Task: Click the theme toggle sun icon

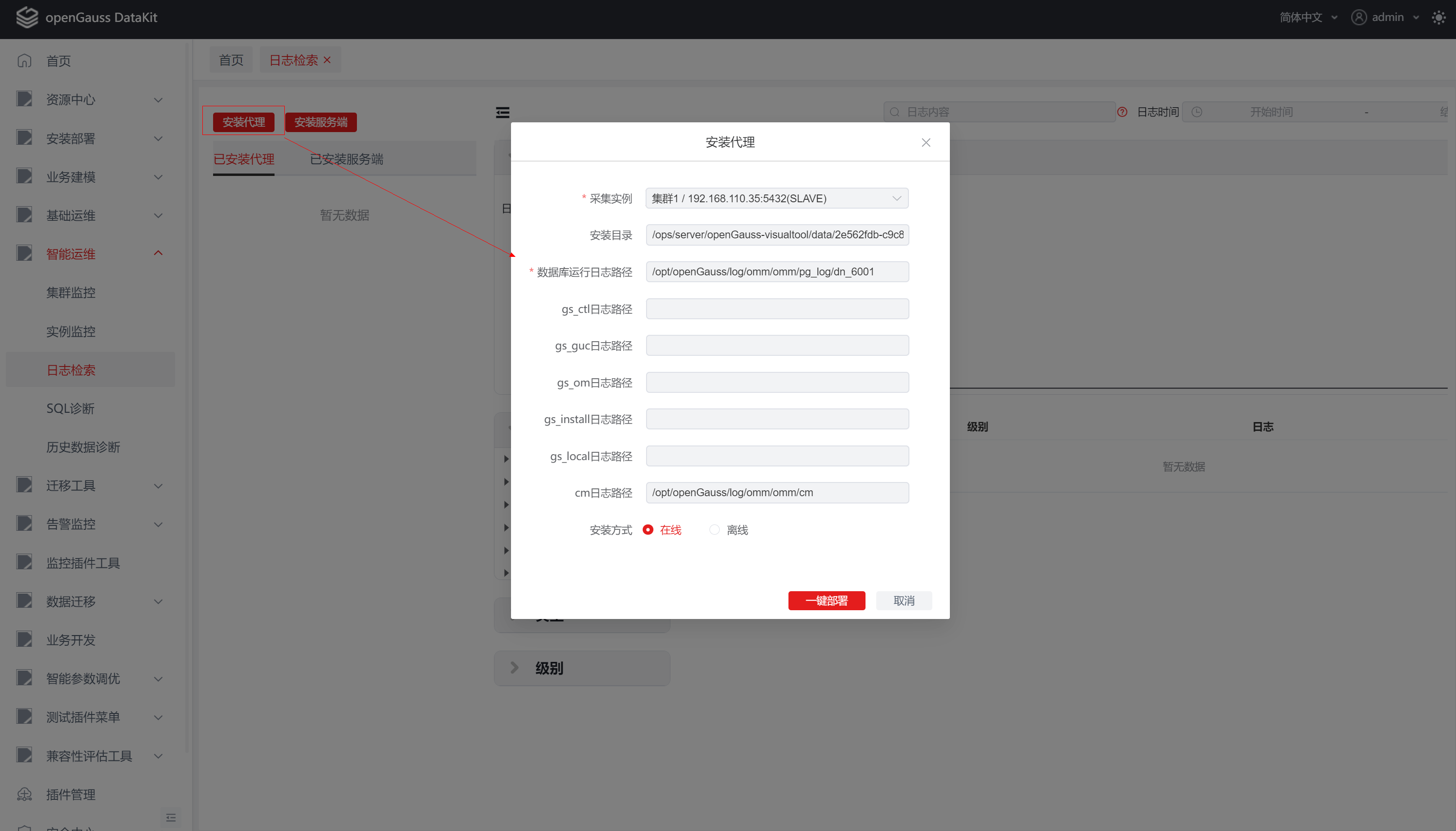Action: click(x=1438, y=18)
